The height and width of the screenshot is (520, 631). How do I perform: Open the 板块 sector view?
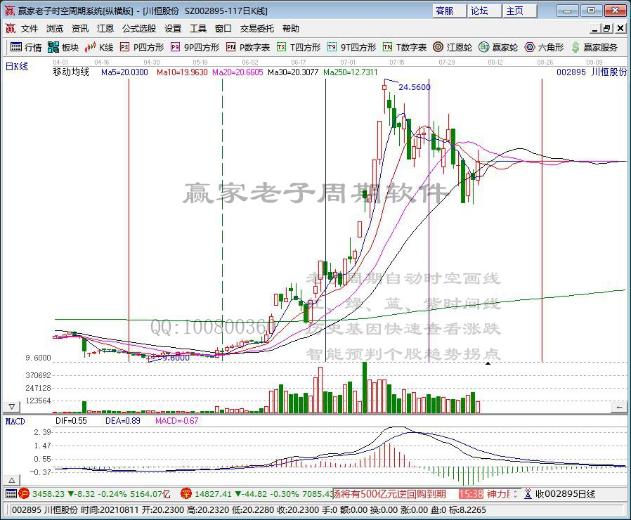(x=63, y=47)
